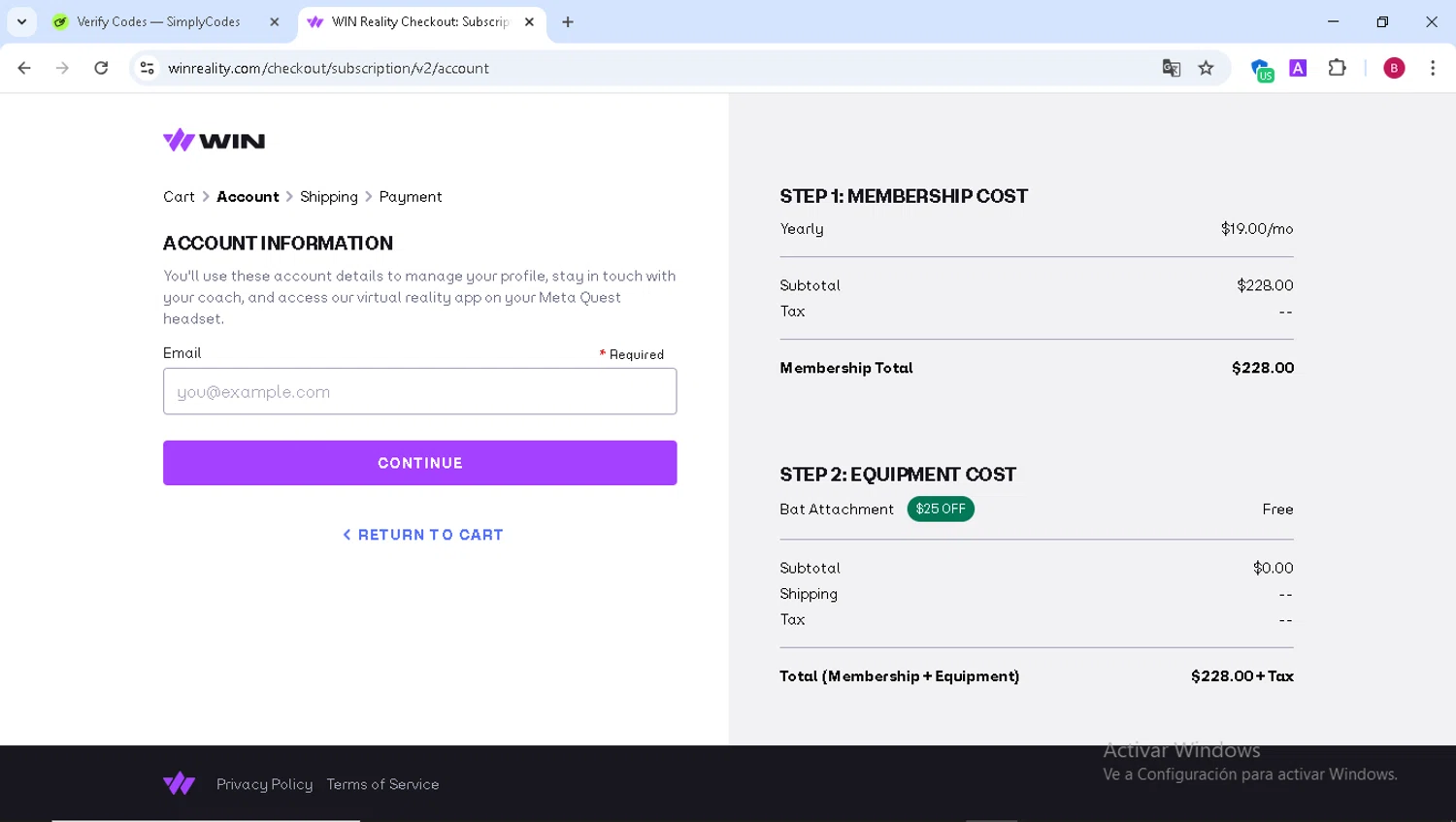Open the browser Extensions puzzle icon
This screenshot has width=1456, height=822.
pos(1337,68)
